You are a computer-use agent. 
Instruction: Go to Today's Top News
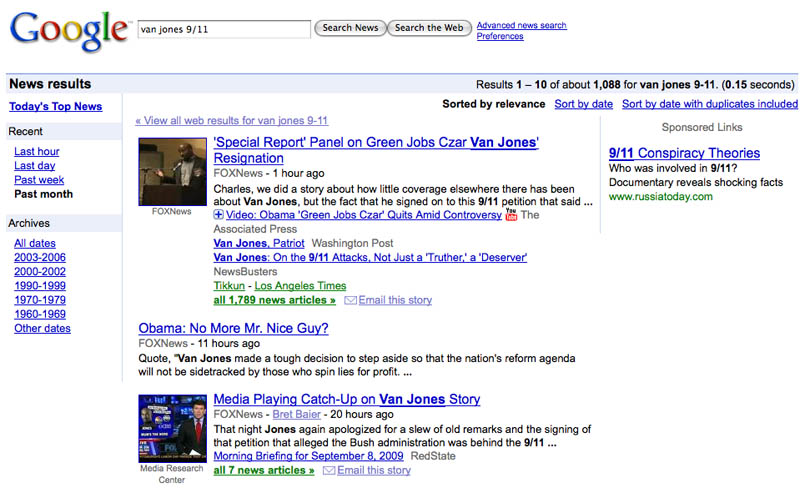click(56, 106)
